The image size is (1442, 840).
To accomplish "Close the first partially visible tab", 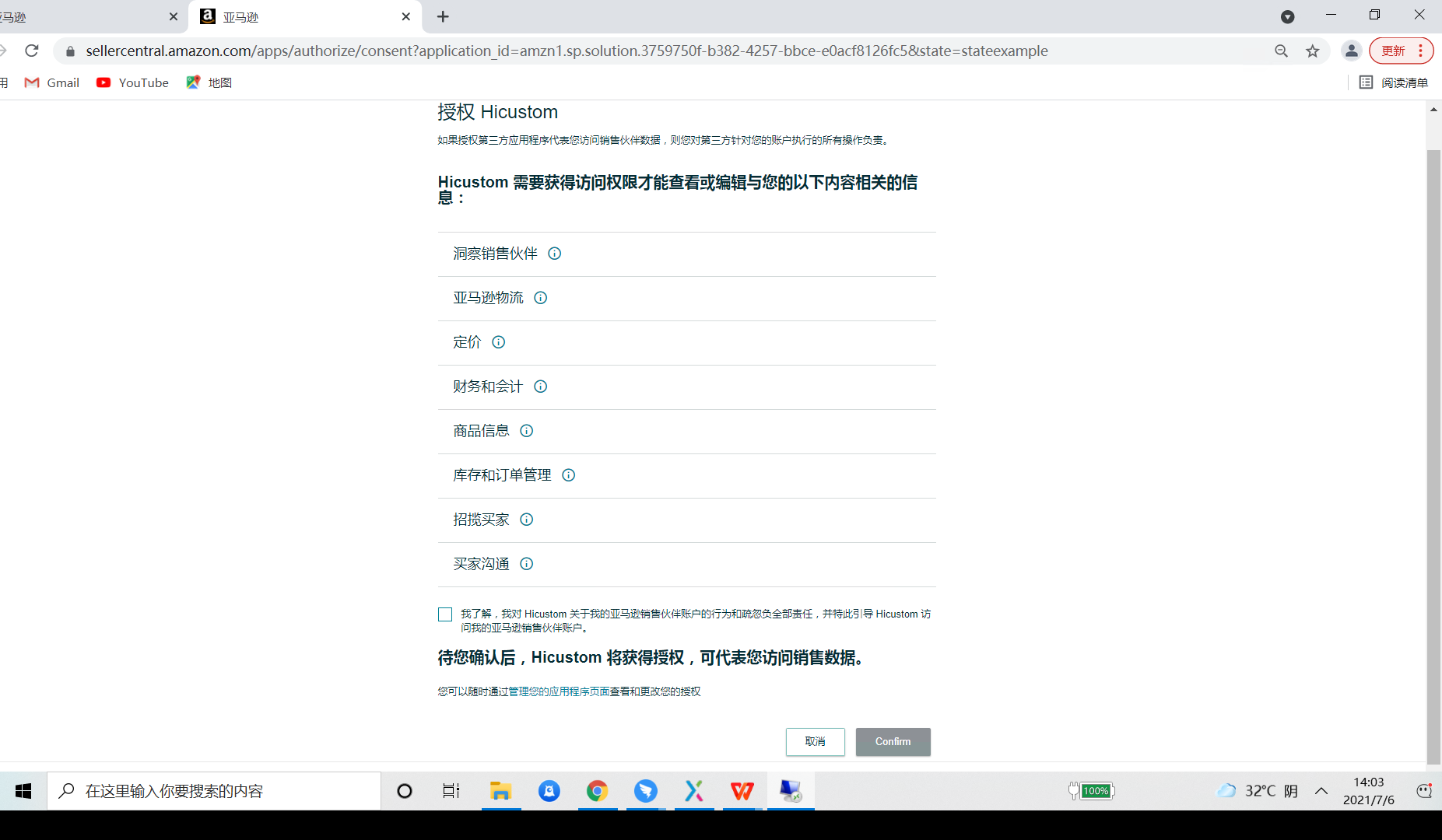I will [173, 16].
